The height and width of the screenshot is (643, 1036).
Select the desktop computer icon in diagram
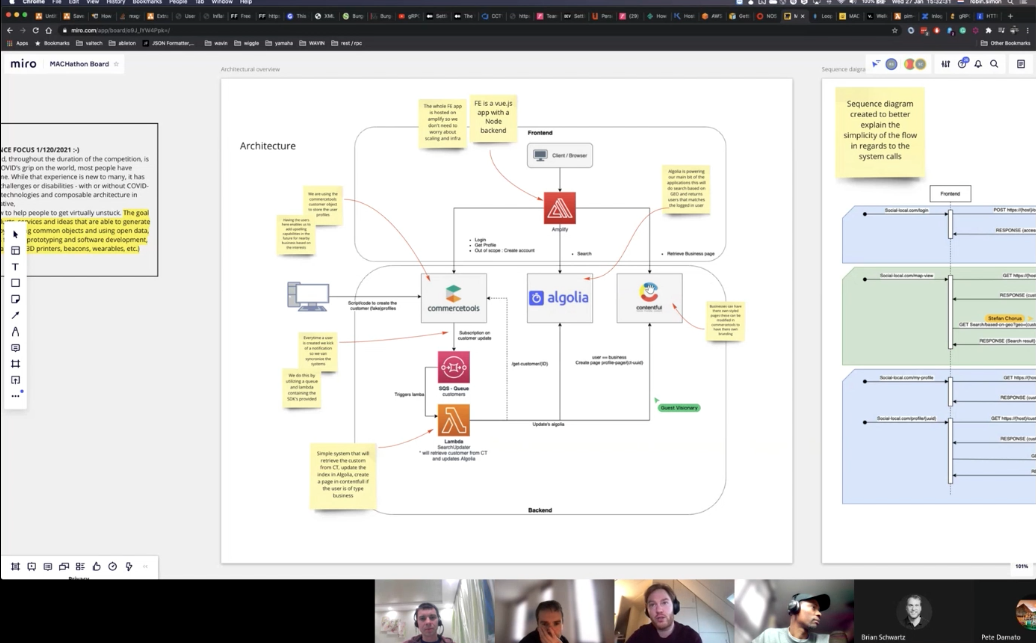(308, 296)
